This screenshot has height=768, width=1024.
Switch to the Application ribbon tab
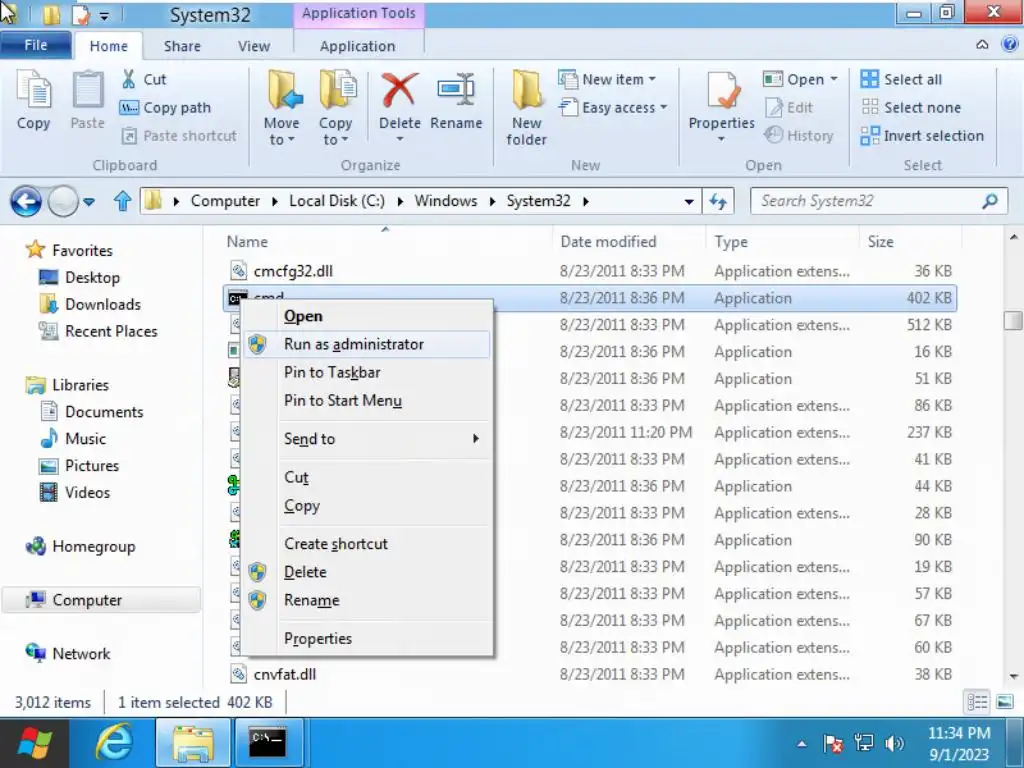click(x=357, y=46)
